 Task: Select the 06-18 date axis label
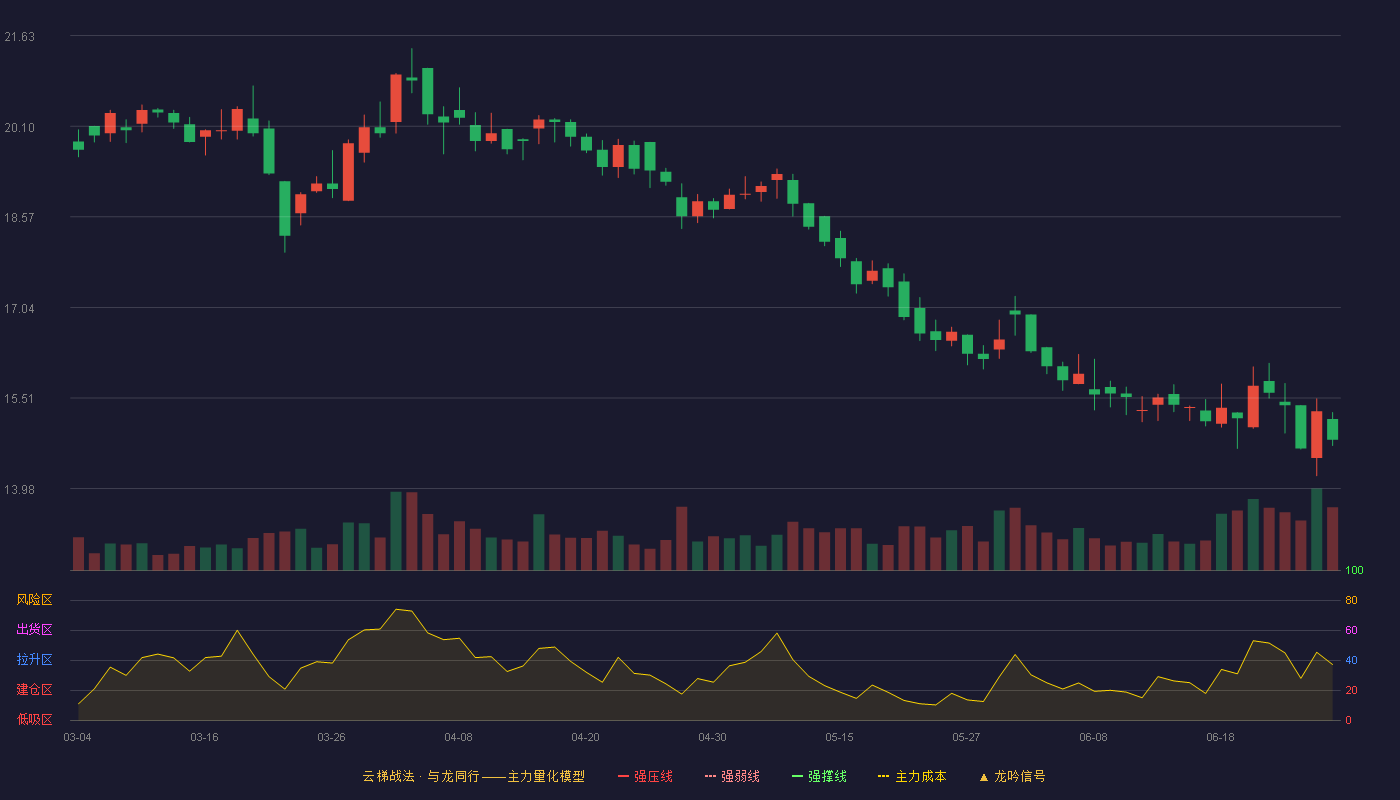click(x=1220, y=737)
